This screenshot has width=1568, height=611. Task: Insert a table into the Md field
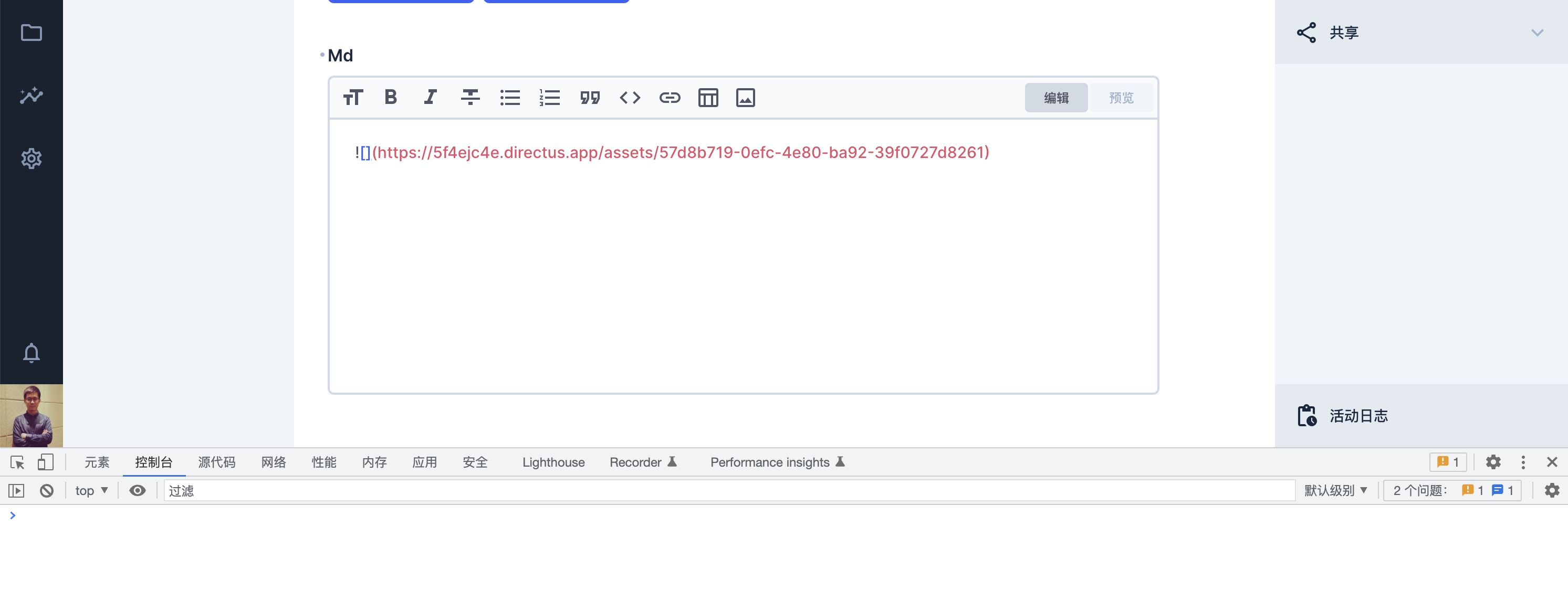pos(708,97)
